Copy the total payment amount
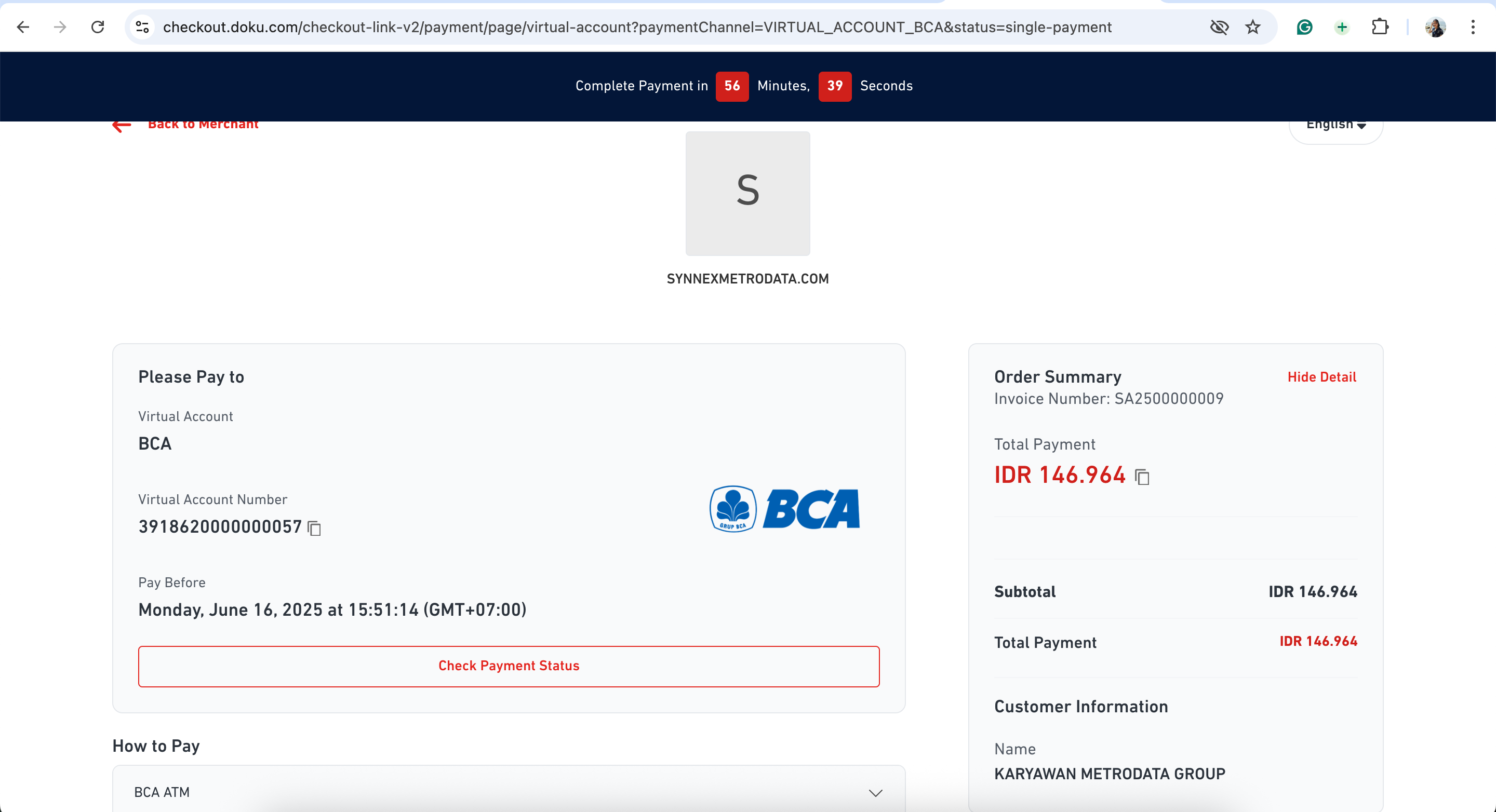 (x=1142, y=477)
